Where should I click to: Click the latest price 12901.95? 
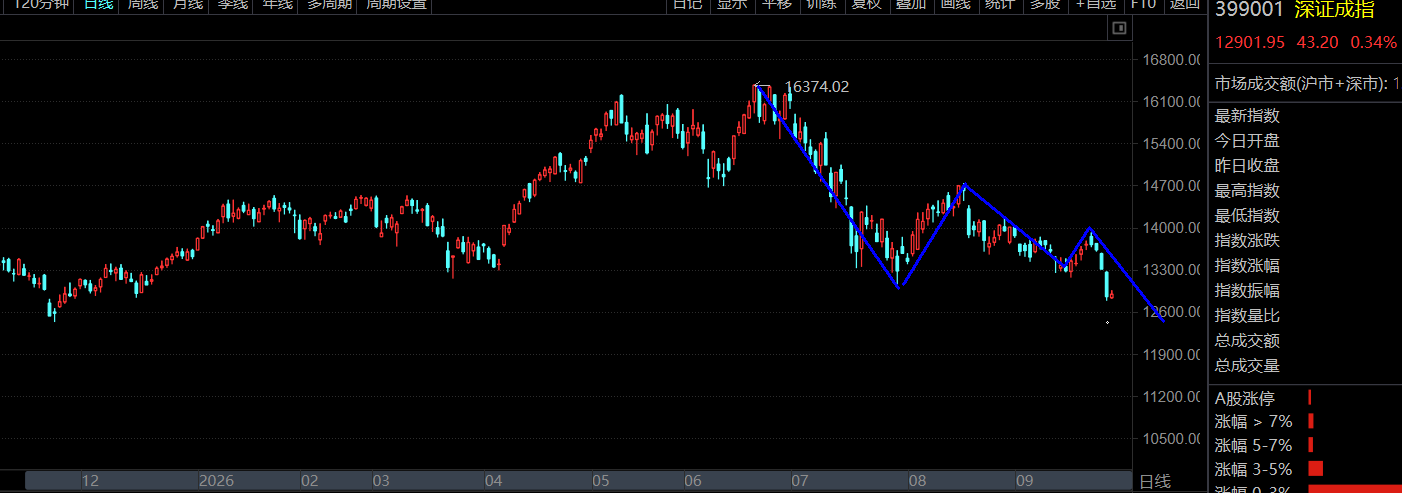(1250, 42)
